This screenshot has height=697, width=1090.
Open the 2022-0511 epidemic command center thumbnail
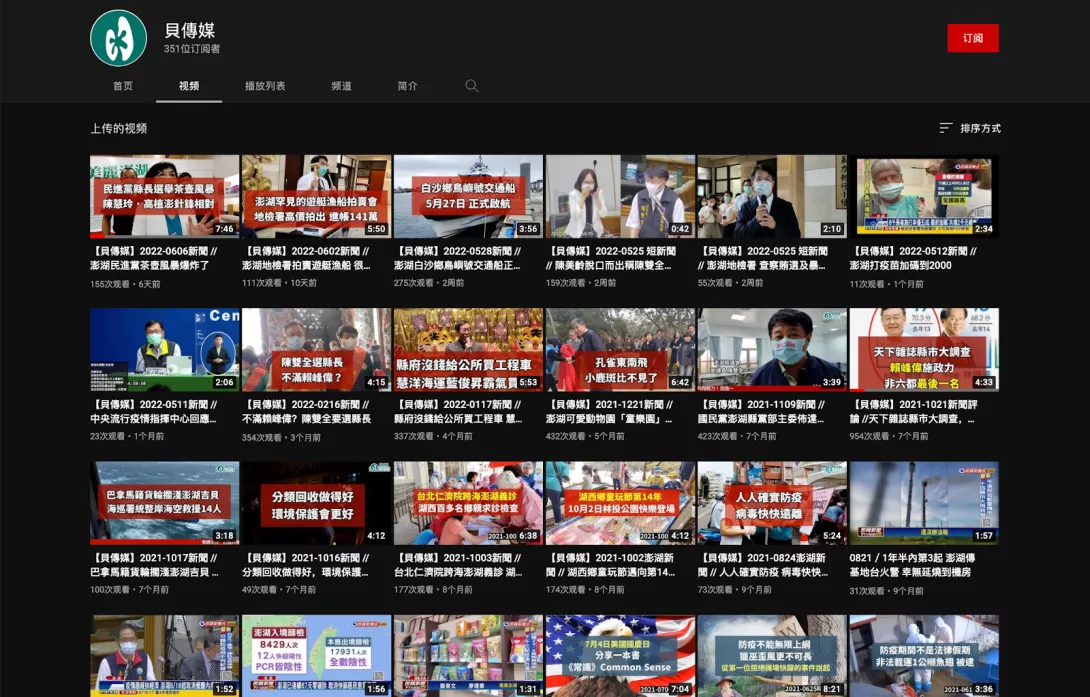(x=164, y=349)
